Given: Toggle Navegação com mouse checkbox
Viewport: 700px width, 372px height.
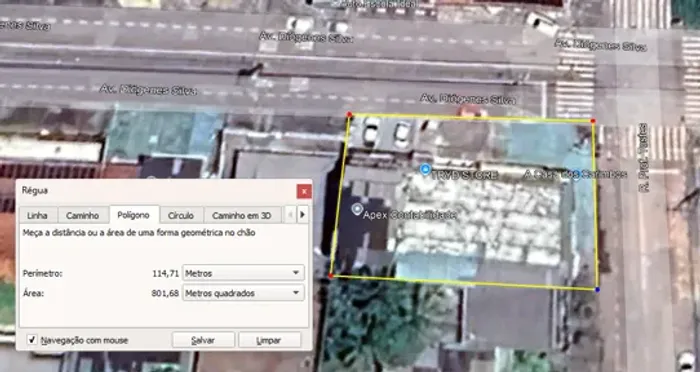Looking at the screenshot, I should (32, 340).
